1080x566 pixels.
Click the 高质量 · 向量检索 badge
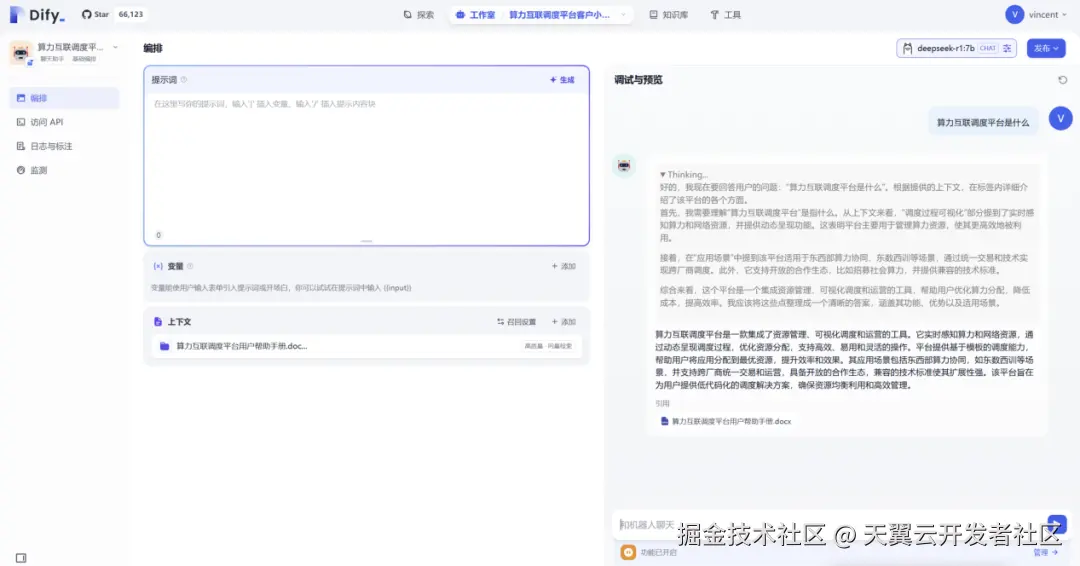[548, 346]
